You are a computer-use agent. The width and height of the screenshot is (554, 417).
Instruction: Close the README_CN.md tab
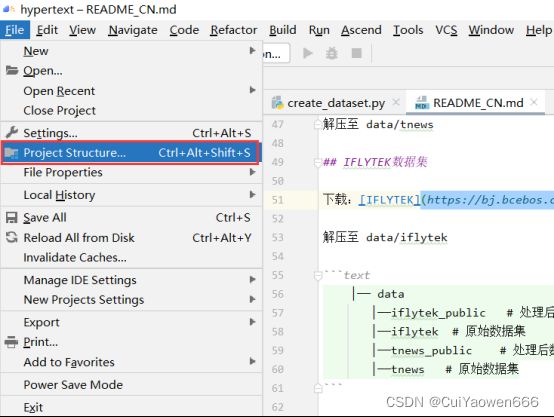coord(534,102)
